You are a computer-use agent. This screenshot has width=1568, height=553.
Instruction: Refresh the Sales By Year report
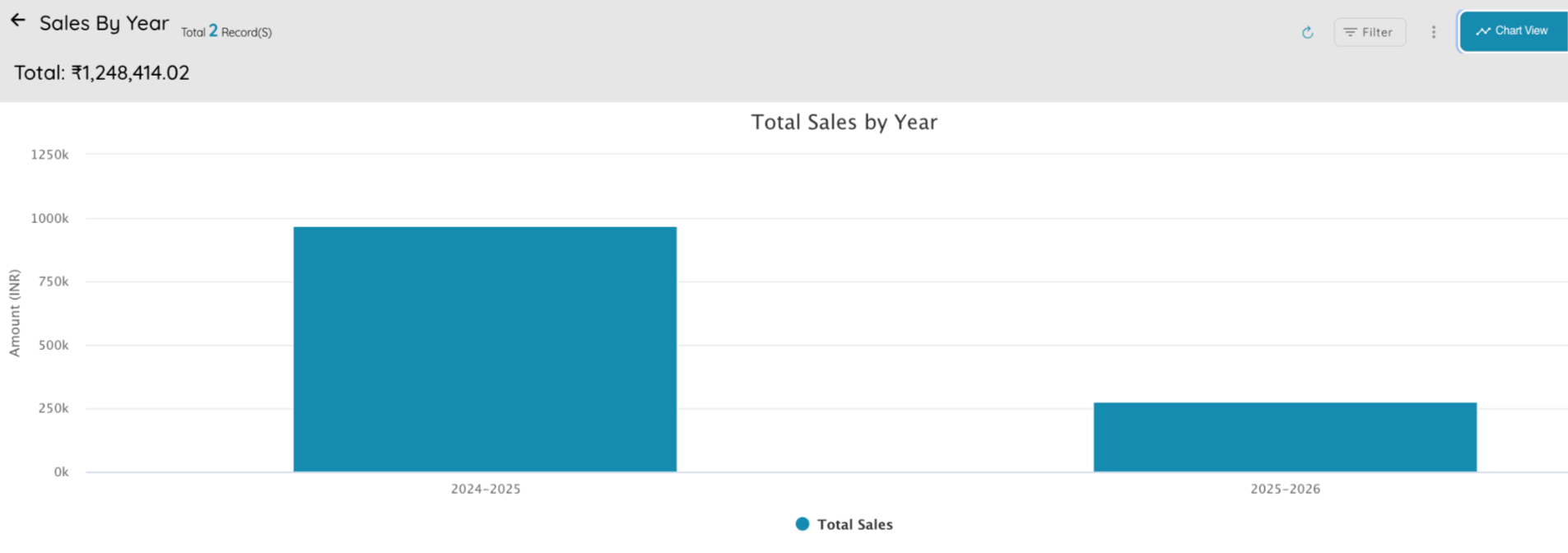point(1308,32)
